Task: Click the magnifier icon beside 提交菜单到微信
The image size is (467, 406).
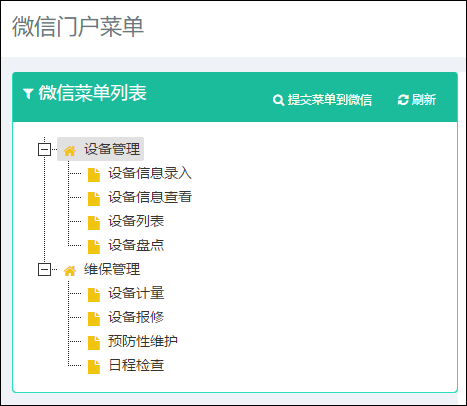Action: click(278, 100)
